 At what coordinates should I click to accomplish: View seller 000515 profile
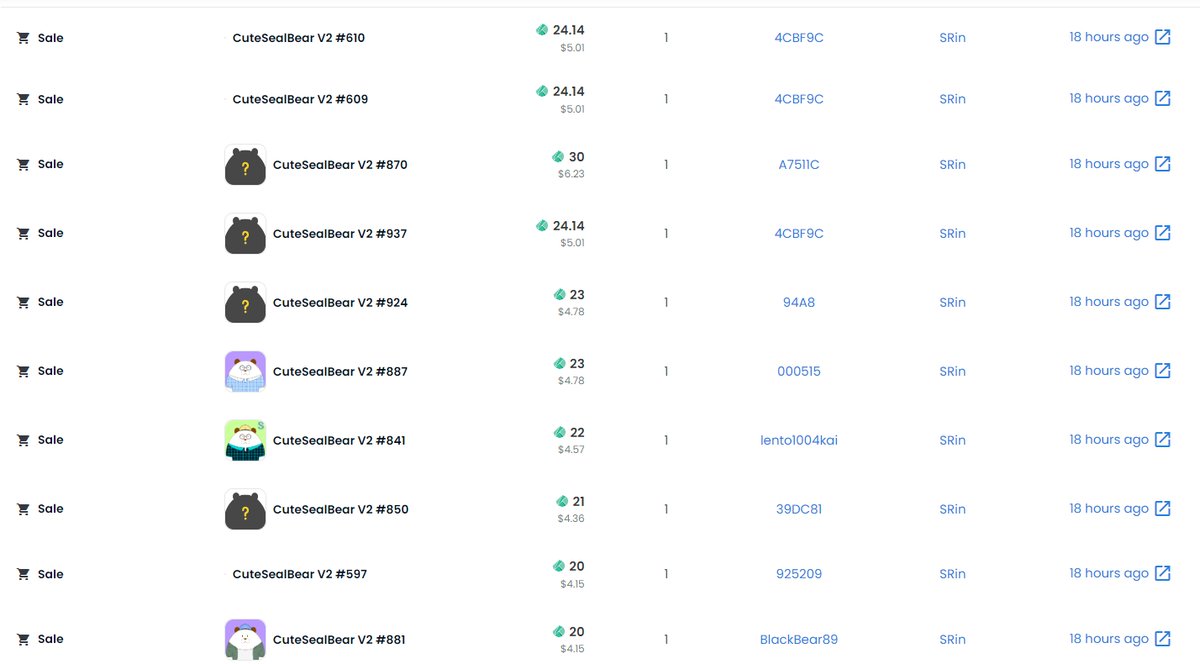799,371
